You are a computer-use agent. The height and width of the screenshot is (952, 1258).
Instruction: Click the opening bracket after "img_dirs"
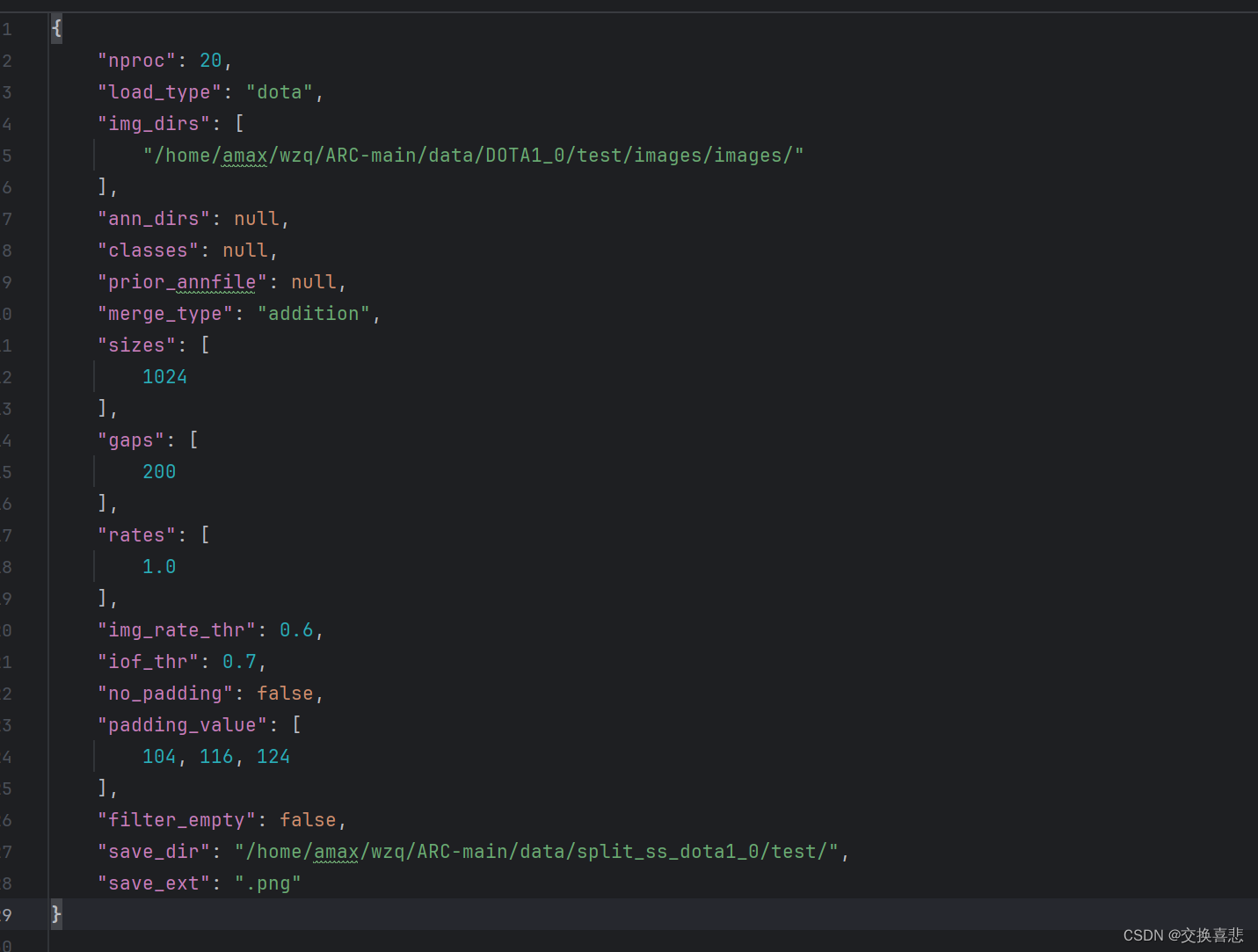[x=239, y=124]
